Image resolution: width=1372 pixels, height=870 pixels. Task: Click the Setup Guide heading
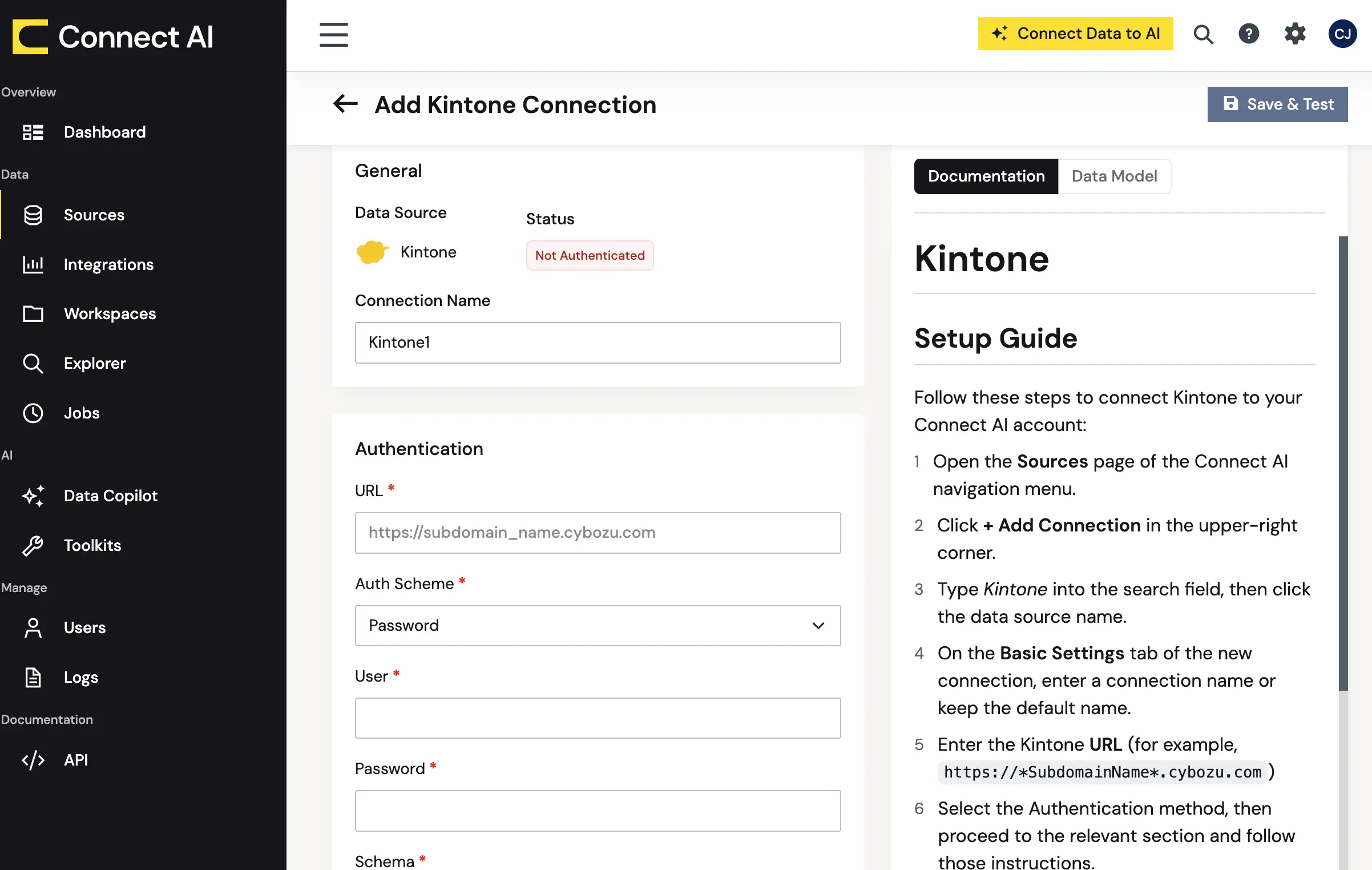(x=995, y=339)
